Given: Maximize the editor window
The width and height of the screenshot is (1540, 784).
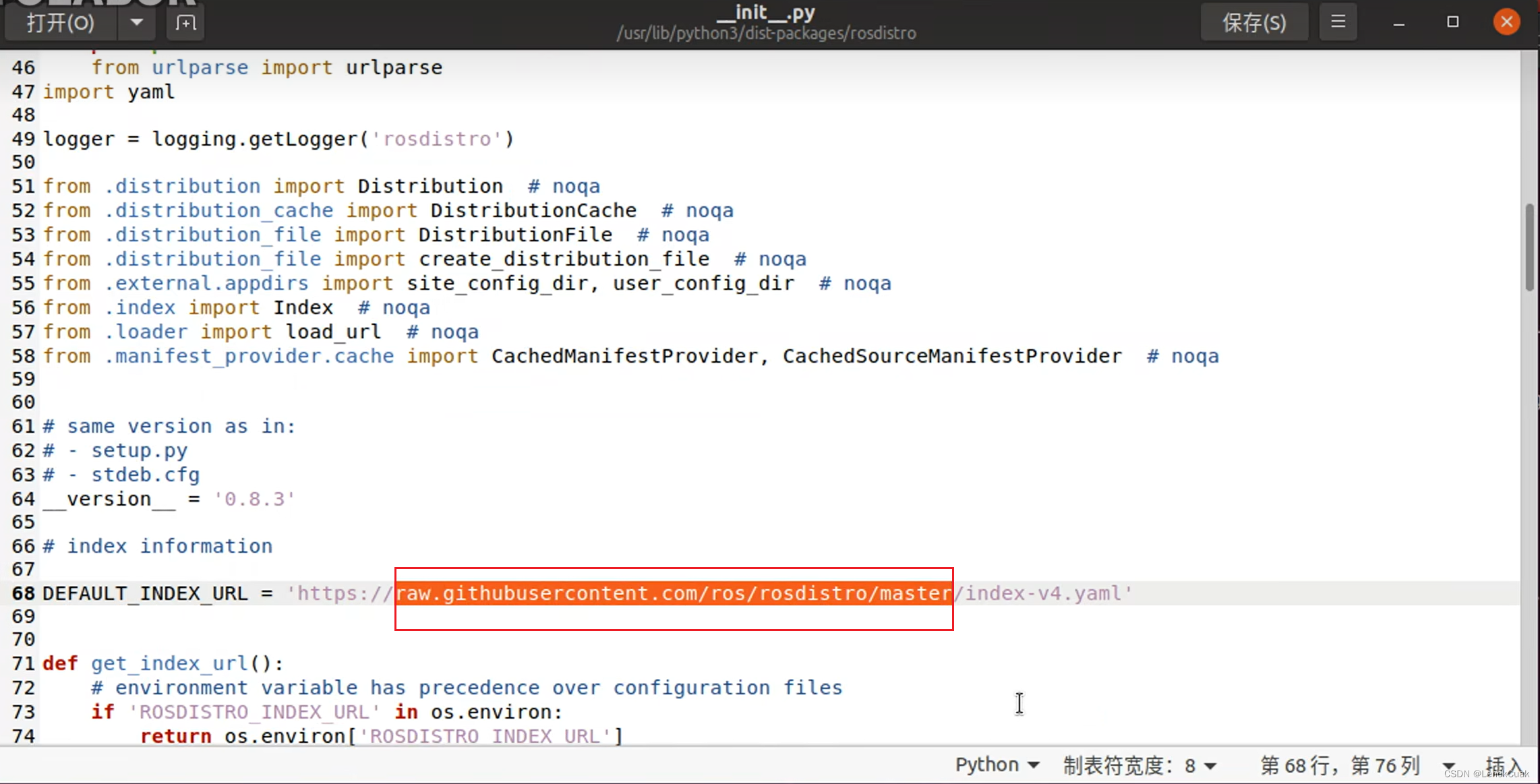Looking at the screenshot, I should tap(1452, 22).
